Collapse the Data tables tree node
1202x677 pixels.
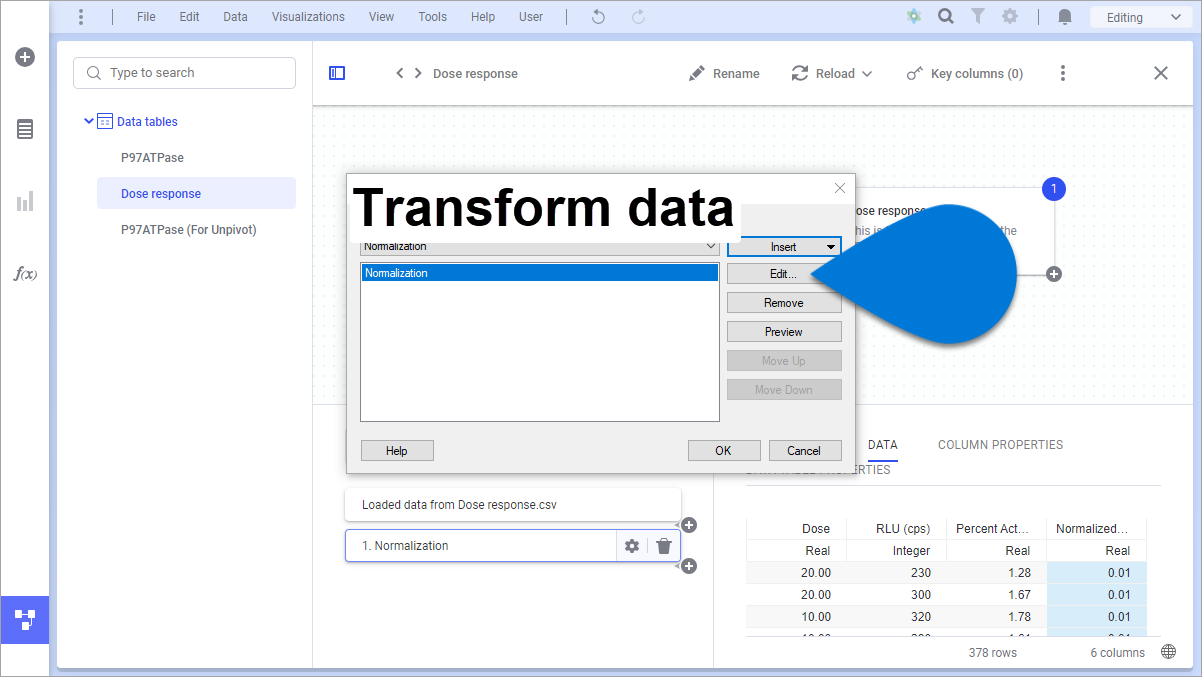[x=89, y=121]
